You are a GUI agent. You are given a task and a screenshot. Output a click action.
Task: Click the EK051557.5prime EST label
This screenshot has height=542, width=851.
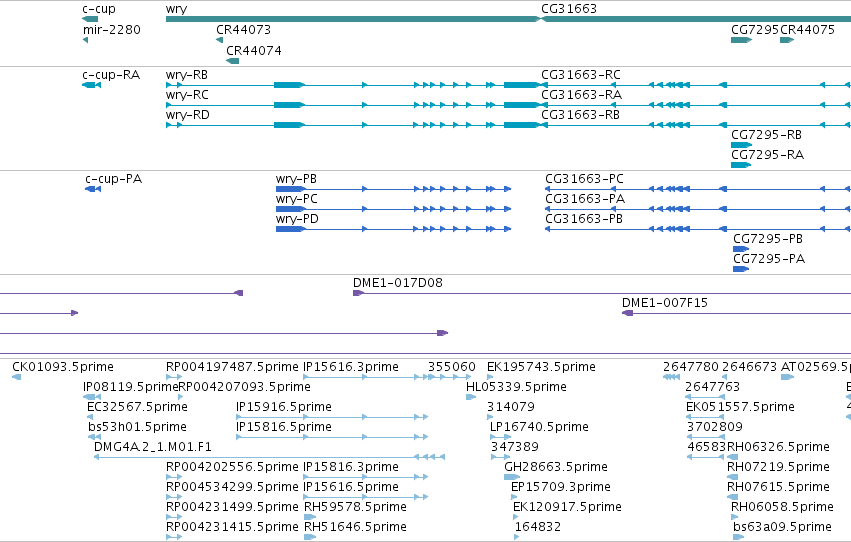740,407
